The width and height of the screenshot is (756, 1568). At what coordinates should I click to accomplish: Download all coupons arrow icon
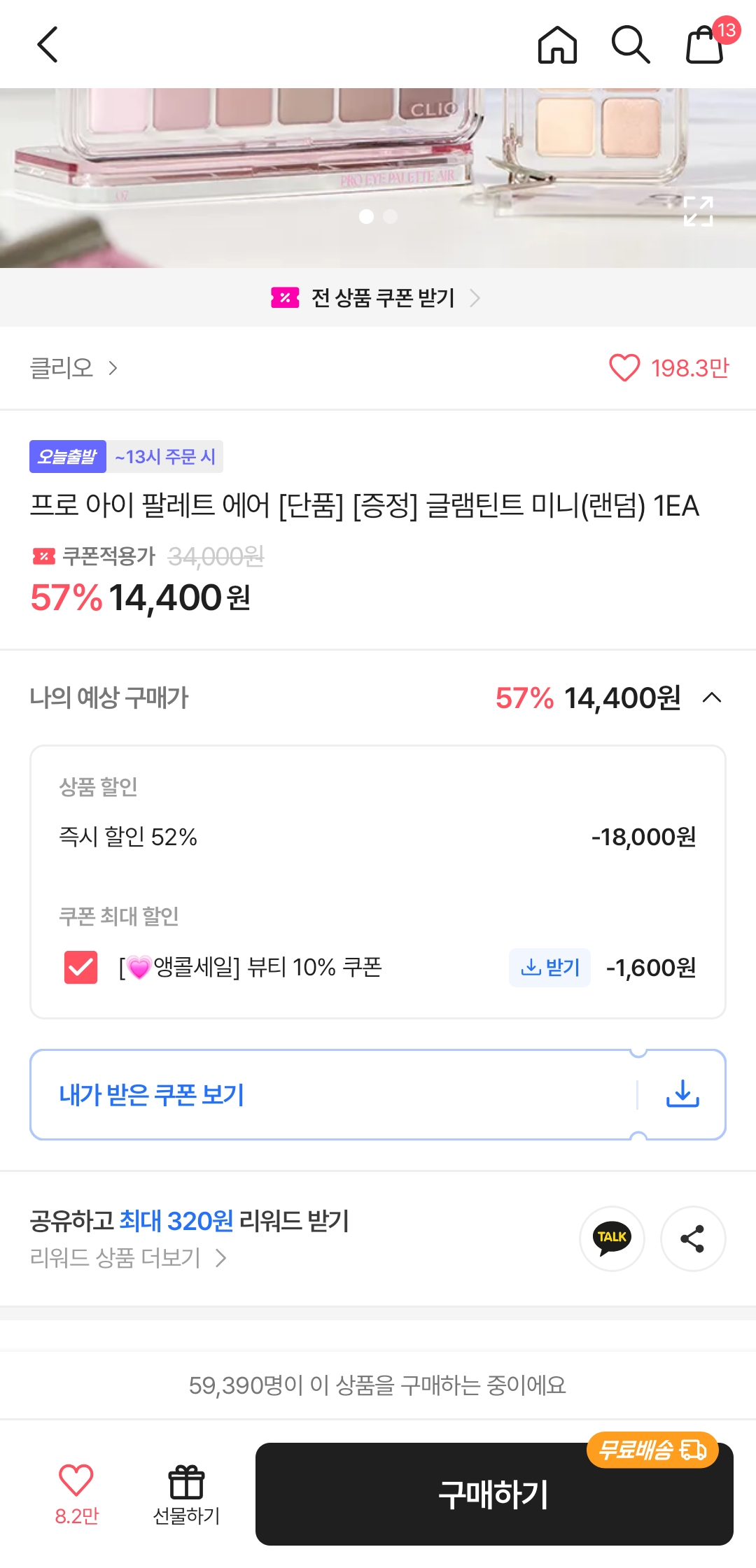coord(682,1094)
